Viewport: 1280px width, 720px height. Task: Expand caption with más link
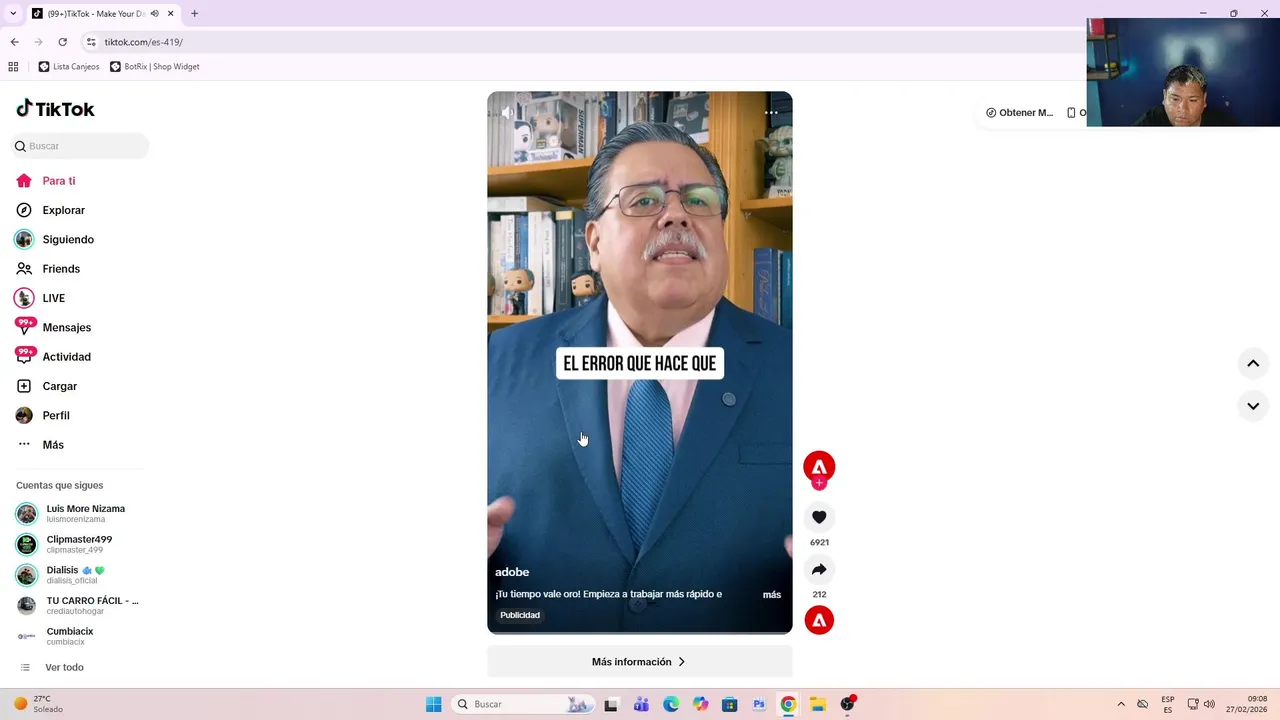(x=772, y=594)
